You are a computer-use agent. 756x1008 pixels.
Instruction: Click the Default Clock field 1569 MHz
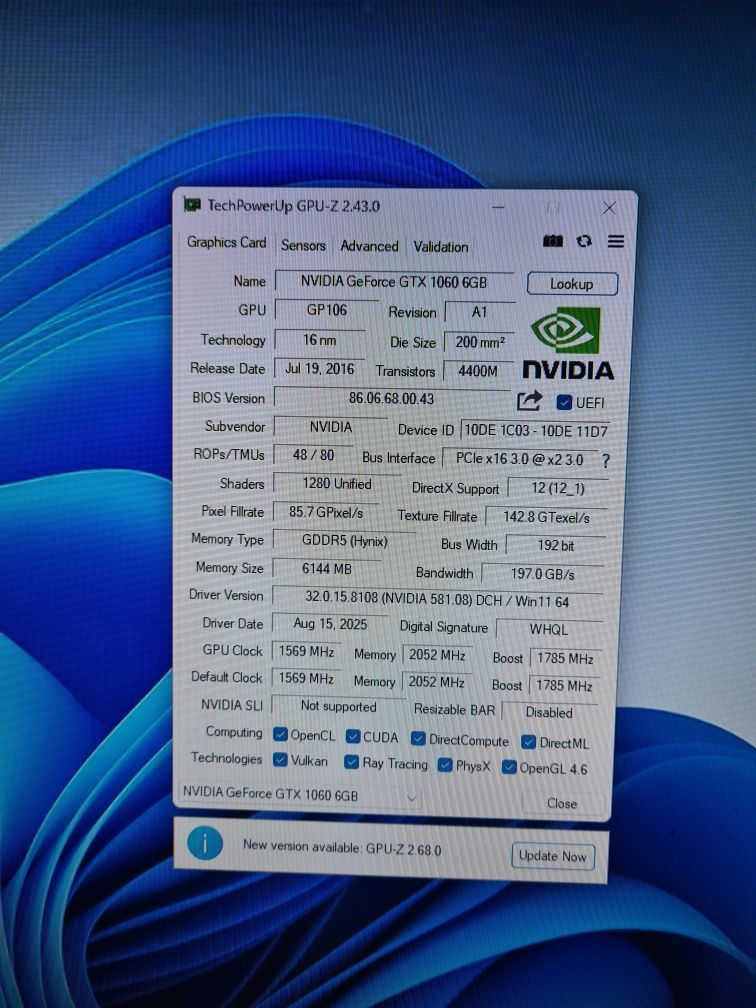pos(306,678)
